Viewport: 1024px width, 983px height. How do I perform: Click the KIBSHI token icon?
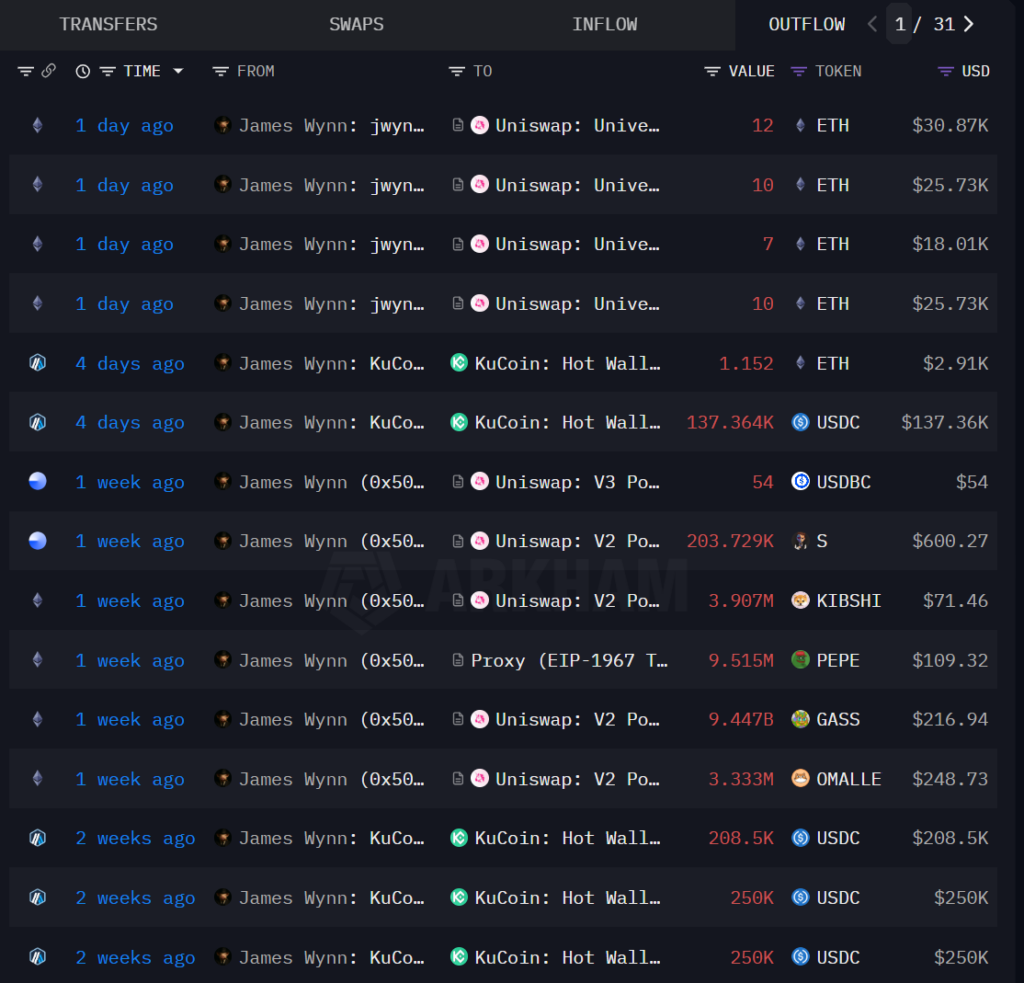[x=801, y=600]
